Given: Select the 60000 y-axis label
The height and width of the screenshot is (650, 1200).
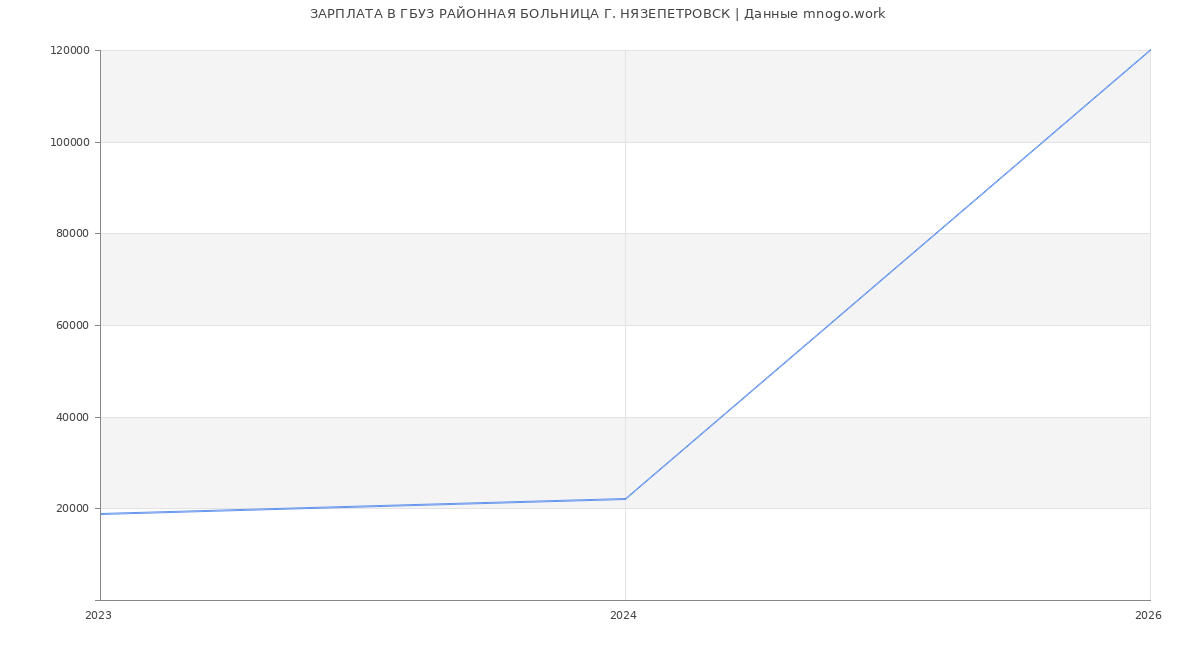Looking at the screenshot, I should (x=73, y=326).
